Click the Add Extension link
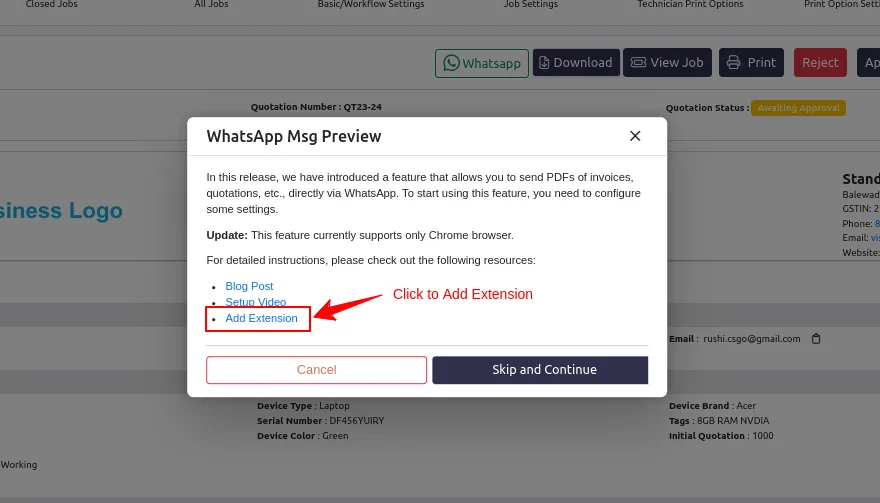 [262, 318]
